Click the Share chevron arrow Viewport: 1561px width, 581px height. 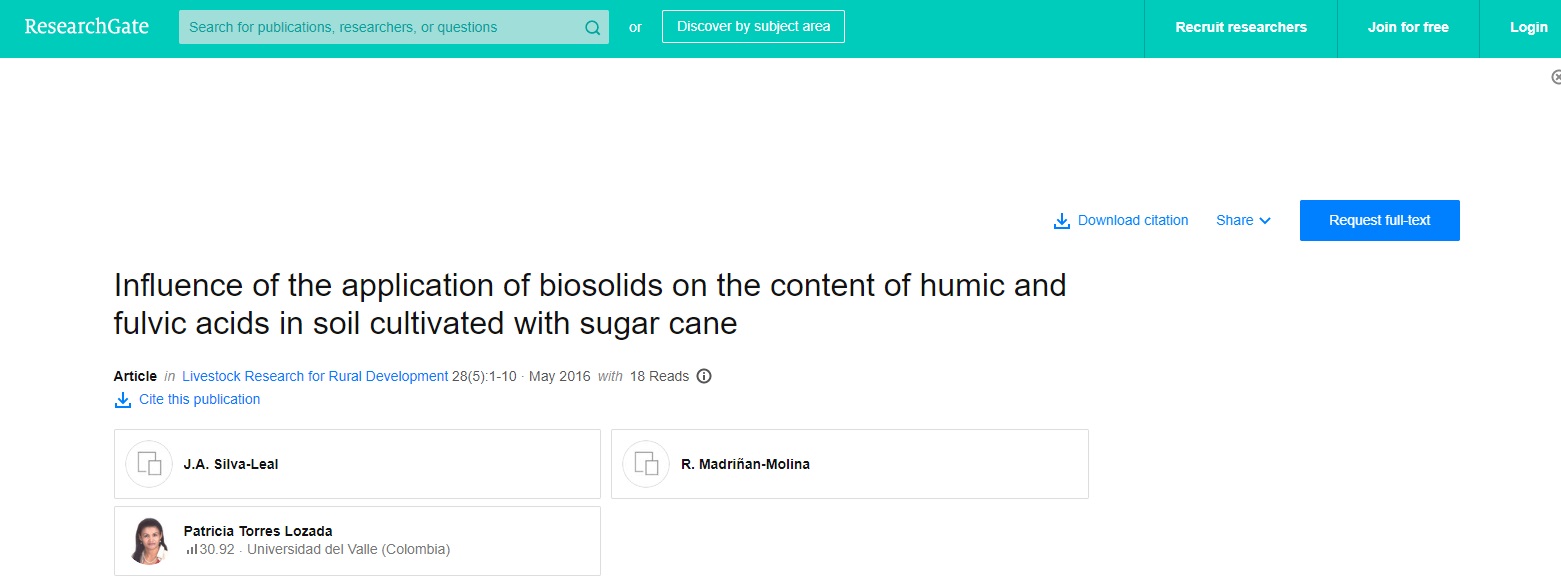point(1265,221)
